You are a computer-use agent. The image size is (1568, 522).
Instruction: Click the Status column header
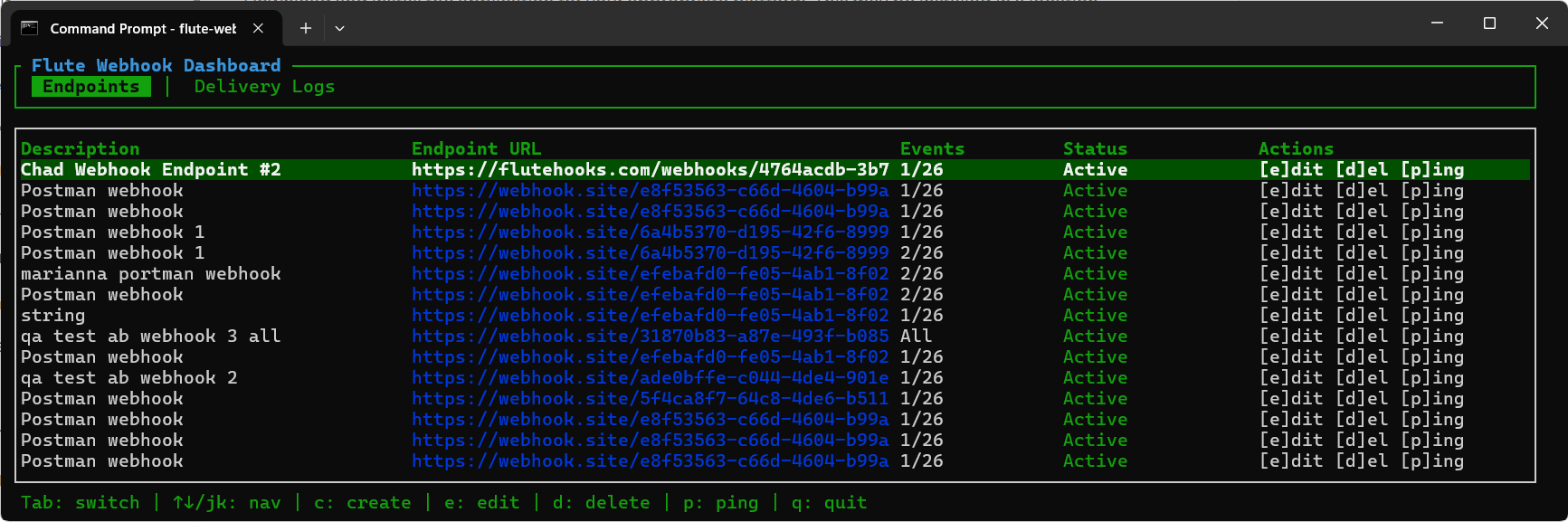[1095, 149]
